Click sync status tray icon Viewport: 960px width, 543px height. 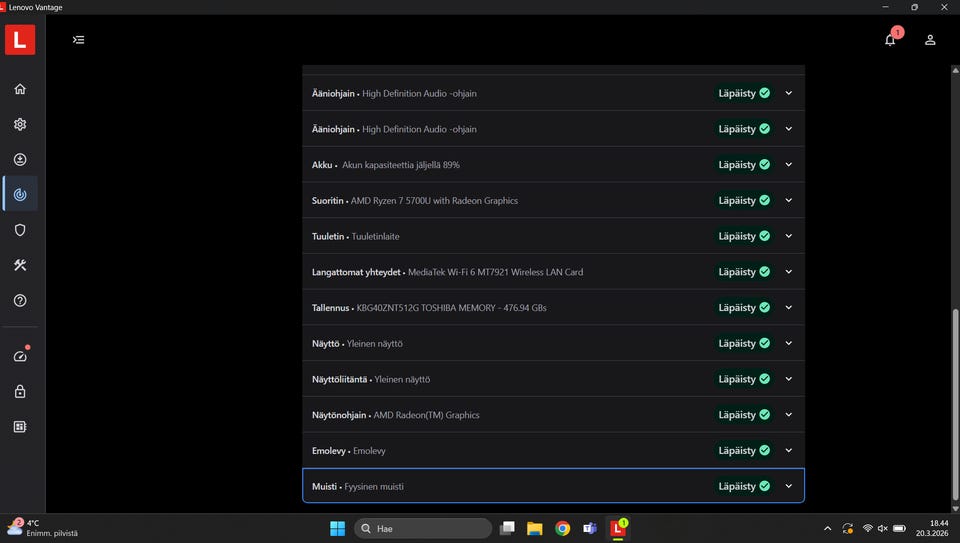pos(847,528)
